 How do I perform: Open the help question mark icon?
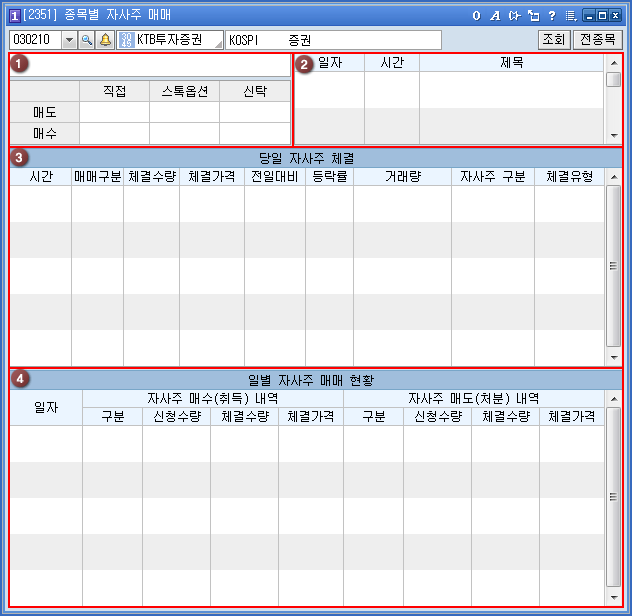[x=551, y=15]
